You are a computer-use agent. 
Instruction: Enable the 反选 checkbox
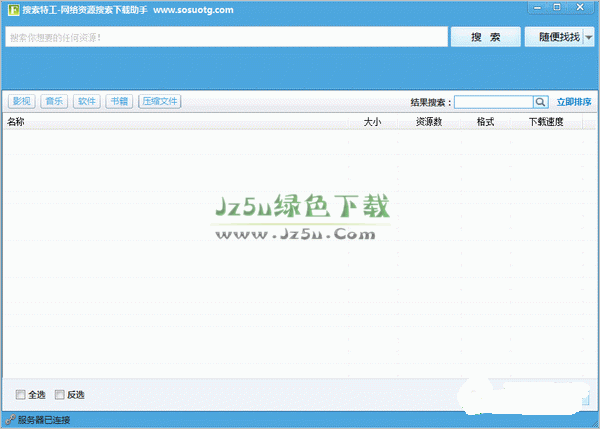[59, 395]
